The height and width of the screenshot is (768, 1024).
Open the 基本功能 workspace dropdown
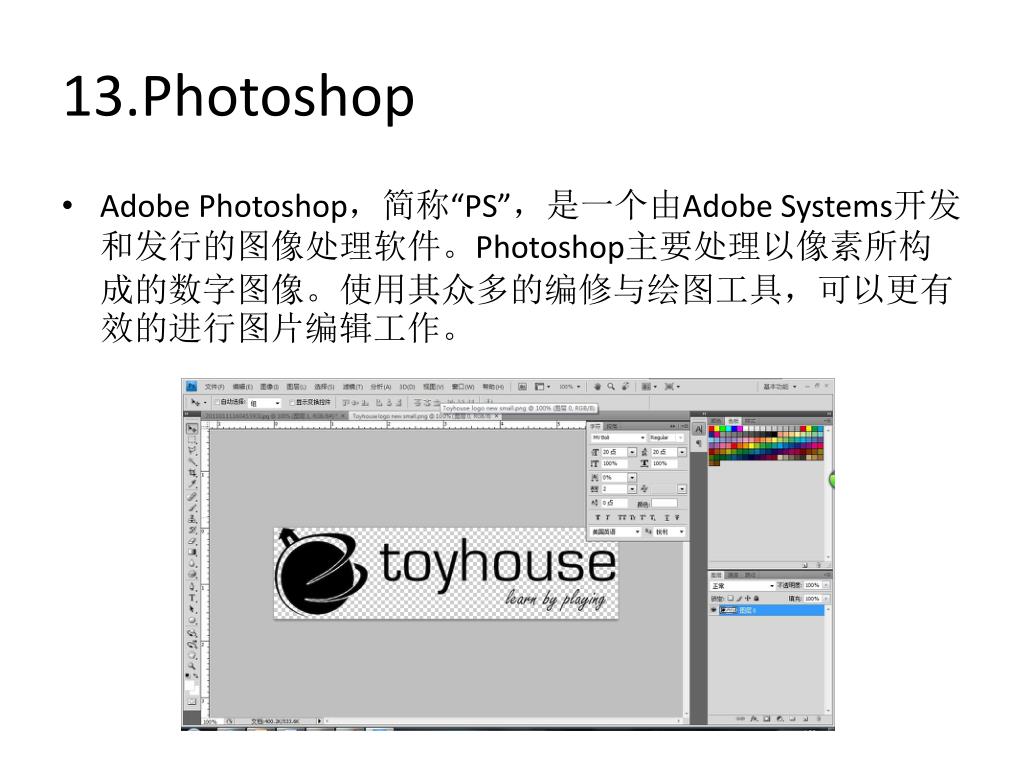[780, 387]
